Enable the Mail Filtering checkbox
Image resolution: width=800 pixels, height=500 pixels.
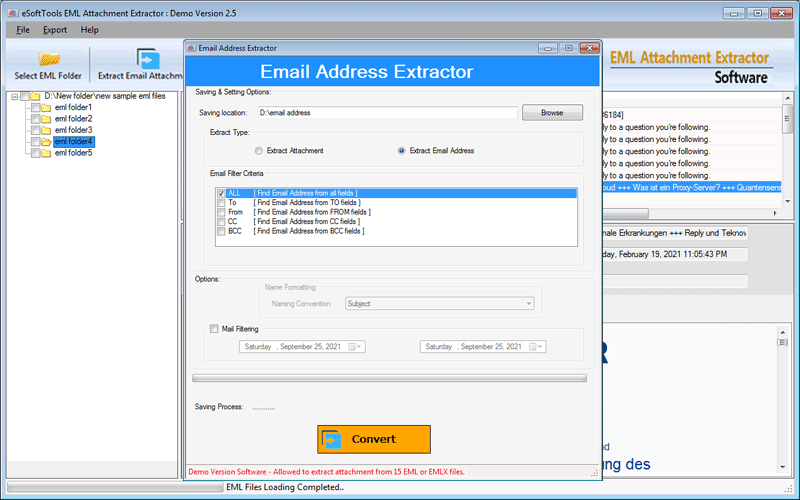tap(214, 329)
